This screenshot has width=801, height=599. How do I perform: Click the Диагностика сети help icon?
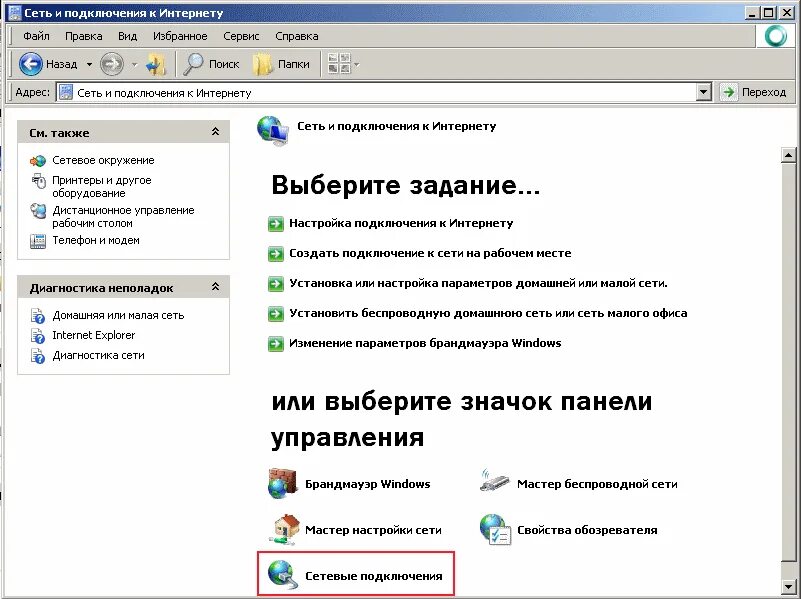[x=38, y=355]
